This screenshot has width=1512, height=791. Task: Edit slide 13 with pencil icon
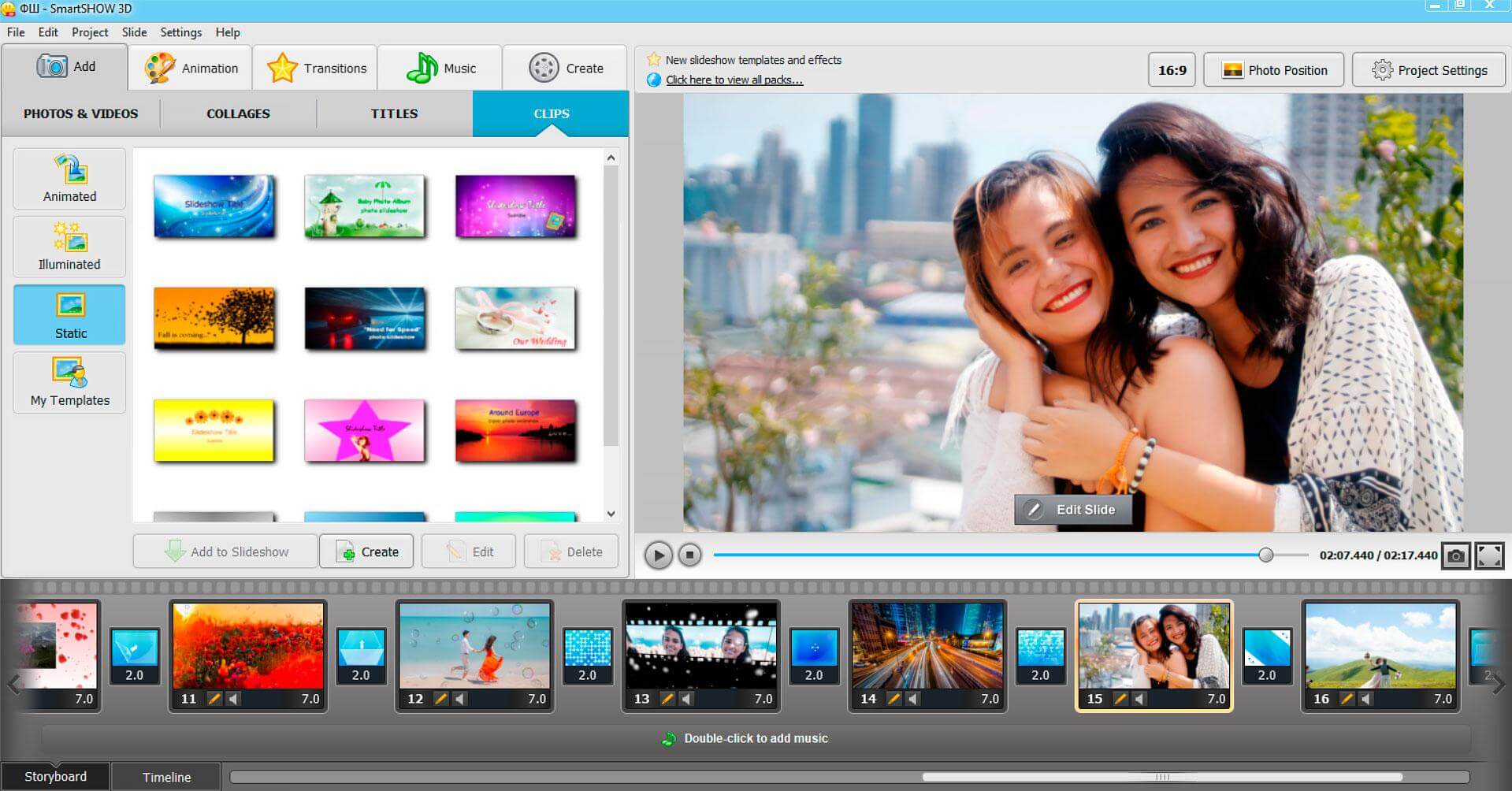click(x=667, y=699)
